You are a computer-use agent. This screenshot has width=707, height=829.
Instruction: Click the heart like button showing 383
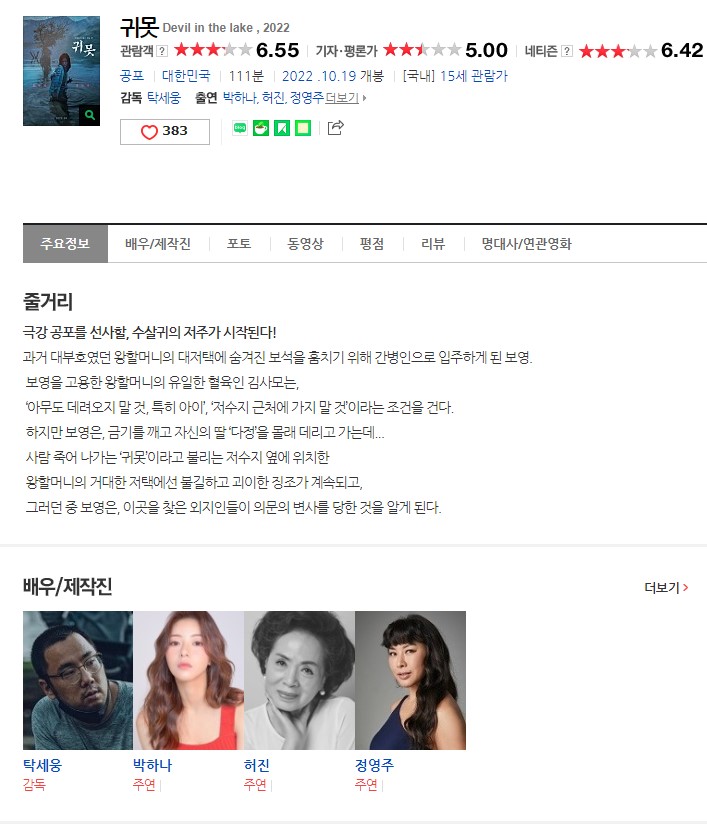pos(164,132)
